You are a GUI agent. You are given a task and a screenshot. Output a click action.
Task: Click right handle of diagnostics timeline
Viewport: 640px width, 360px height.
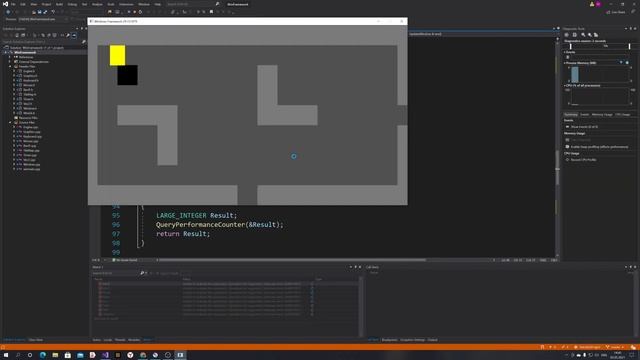pos(629,47)
